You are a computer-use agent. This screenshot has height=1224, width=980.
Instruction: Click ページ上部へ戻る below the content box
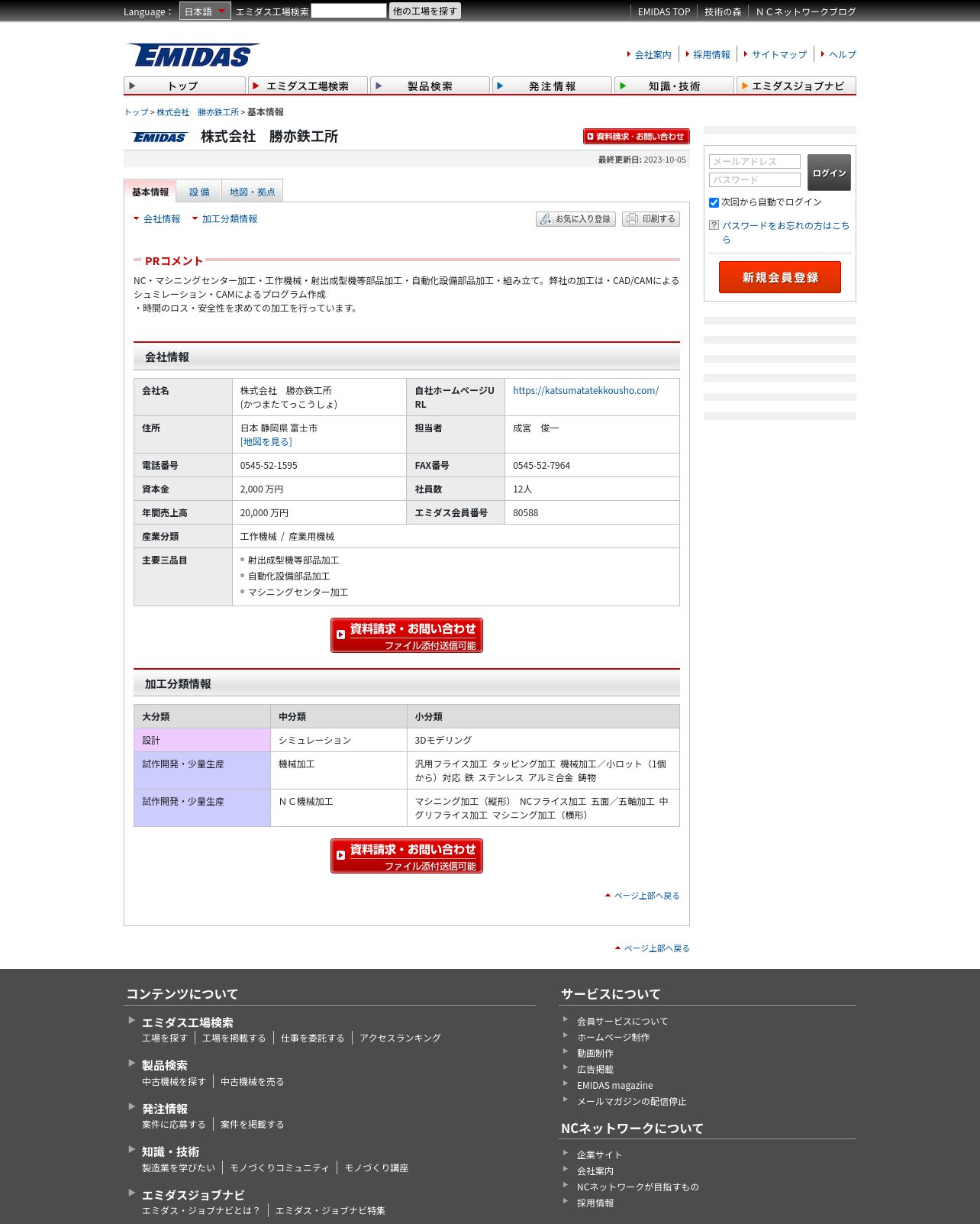point(656,948)
